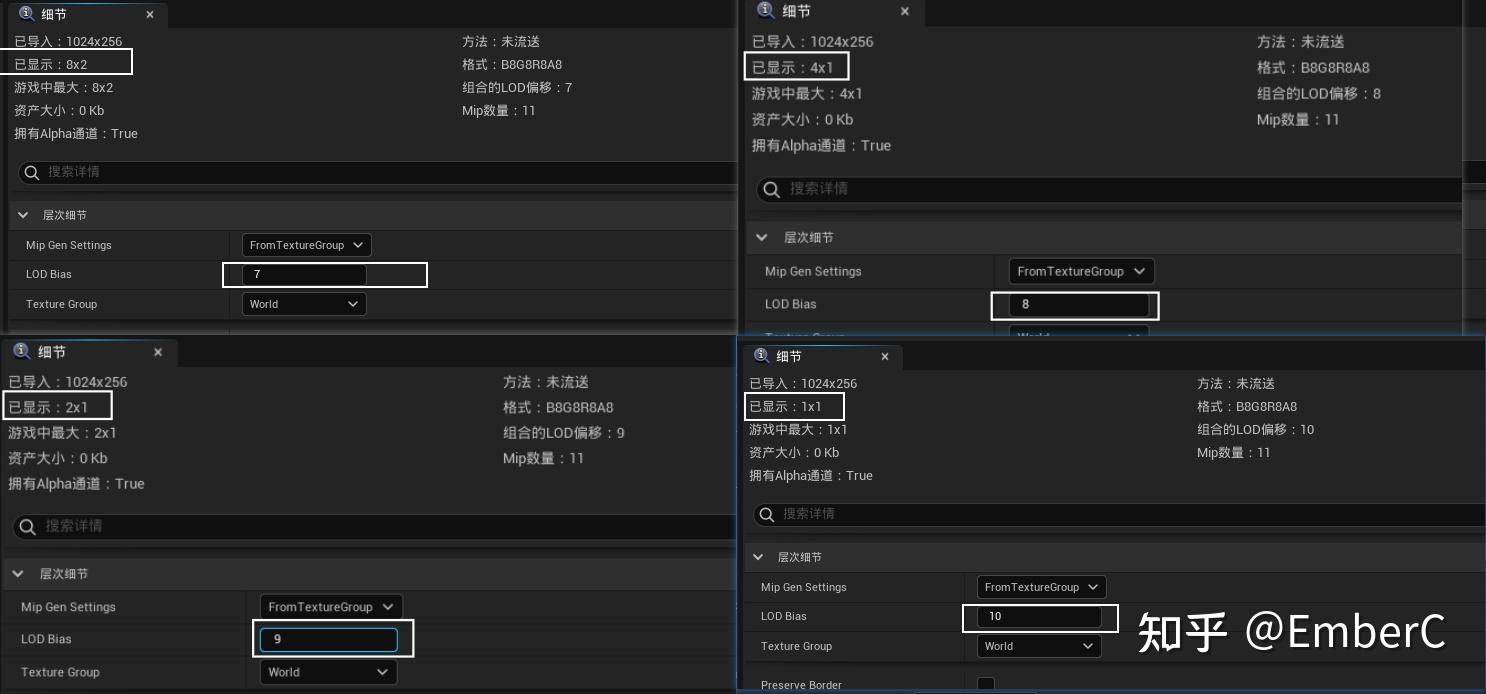Click the search magnifier icon in top-left panel
The width and height of the screenshot is (1486, 694).
point(31,172)
